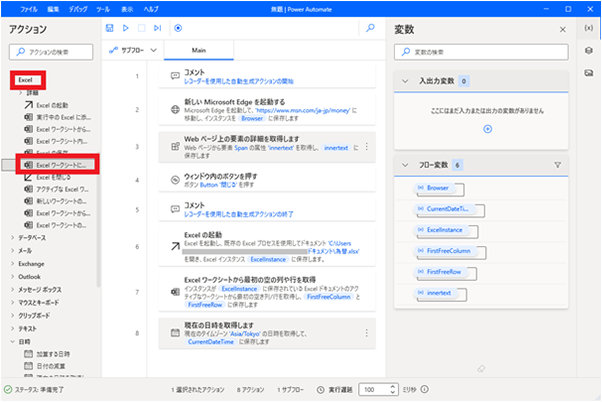Viewport: 602px width, 402px height.
Task: Click the eraser icon below flow variables
Action: point(481,369)
